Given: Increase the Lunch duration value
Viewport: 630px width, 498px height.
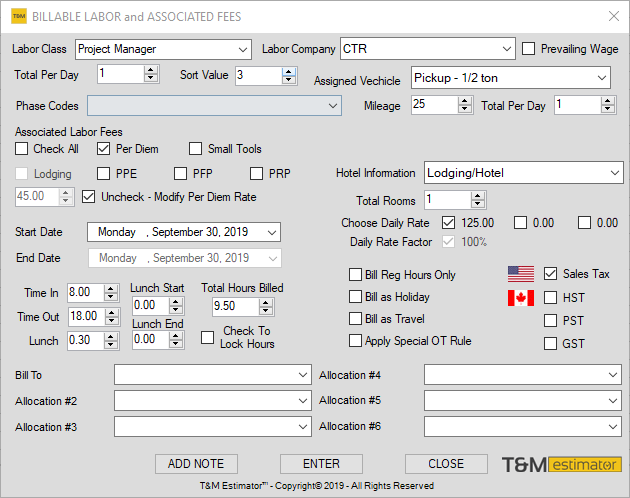Looking at the screenshot, I should point(110,336).
